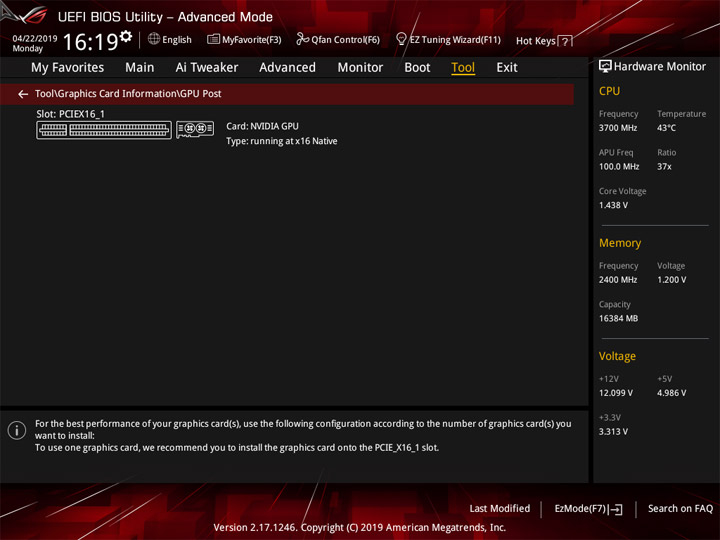The image size is (720, 540).
Task: Click the Slot: PCIEX16_1 label
Action: 70,114
